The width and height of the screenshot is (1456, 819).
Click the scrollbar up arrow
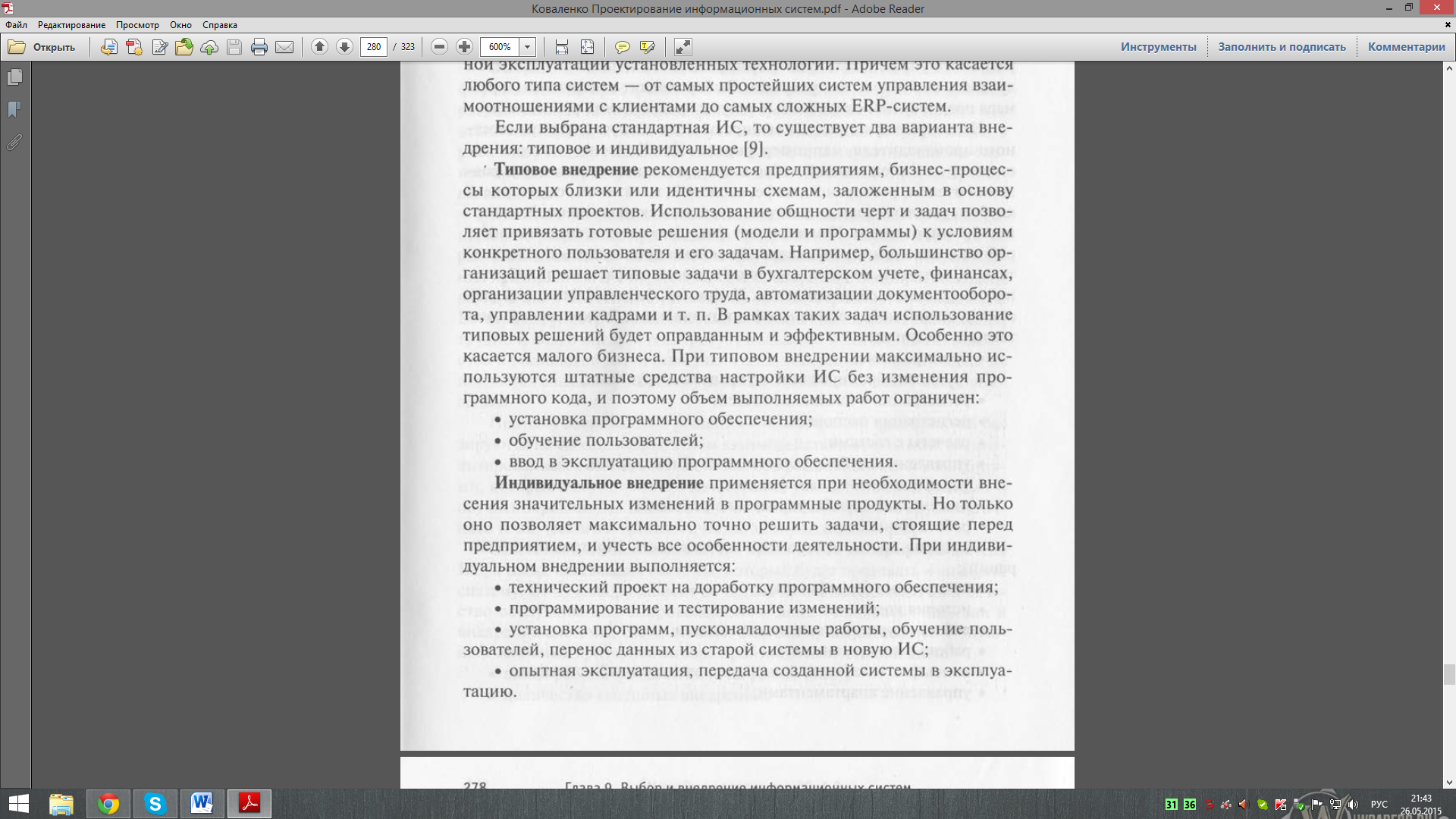[1449, 67]
